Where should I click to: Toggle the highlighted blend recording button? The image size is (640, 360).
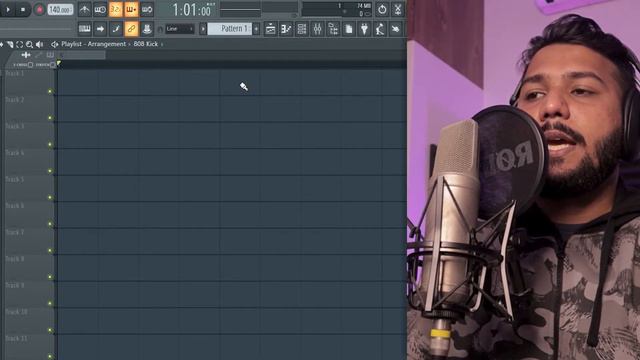coord(131,9)
